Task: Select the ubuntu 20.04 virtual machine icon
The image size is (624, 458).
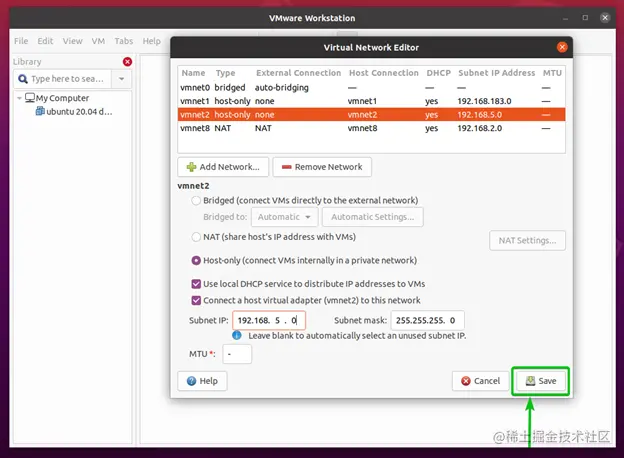Action: 40,111
